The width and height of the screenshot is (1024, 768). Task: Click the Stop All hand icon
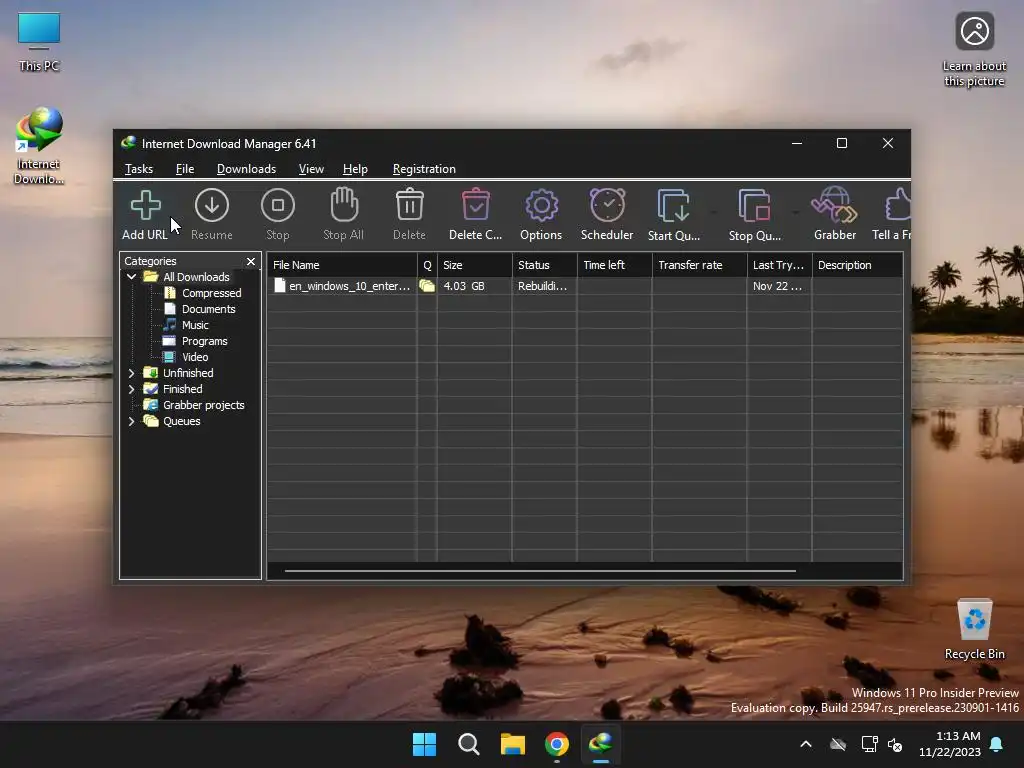(x=344, y=205)
